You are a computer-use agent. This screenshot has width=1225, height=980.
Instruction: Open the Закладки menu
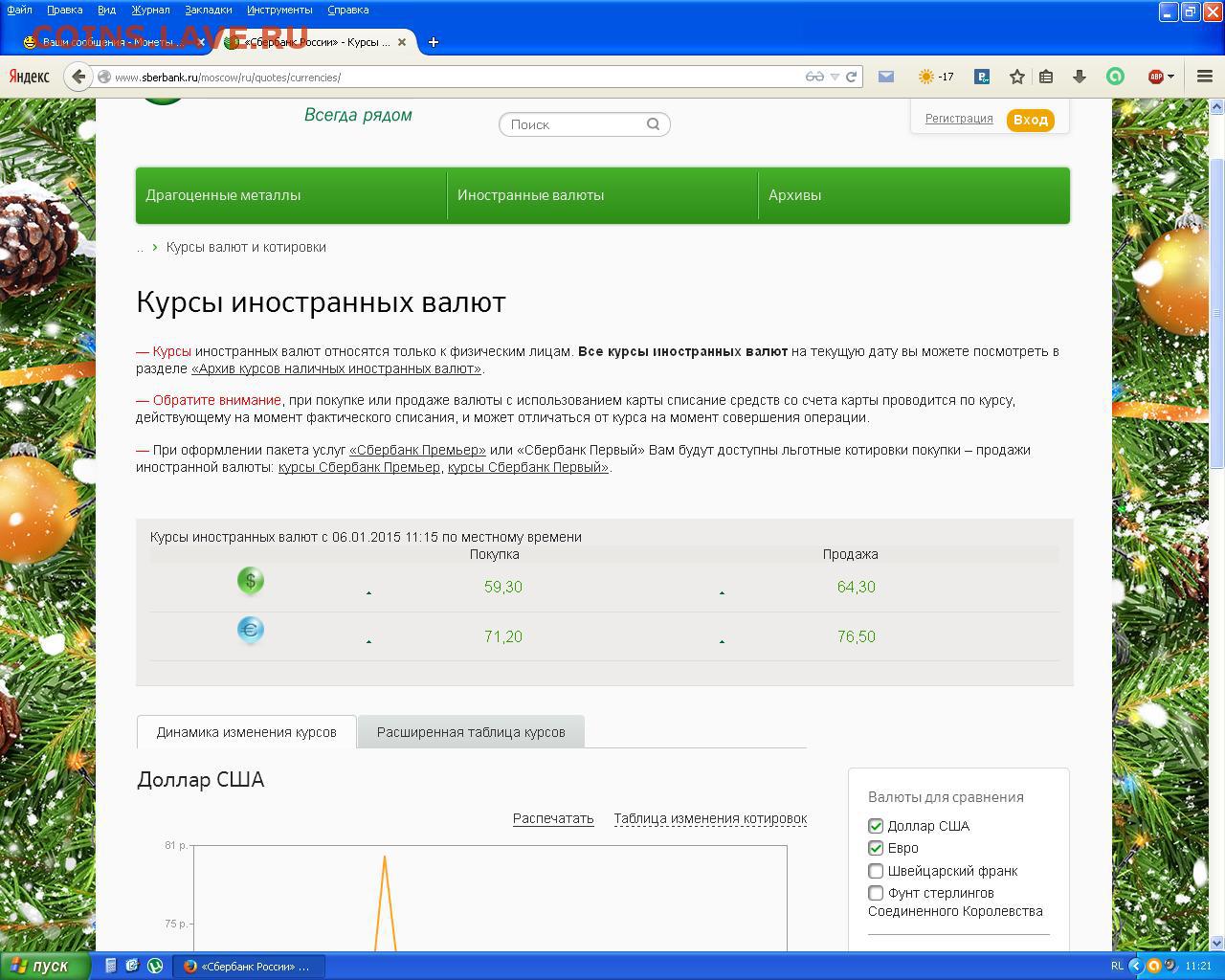coord(208,10)
